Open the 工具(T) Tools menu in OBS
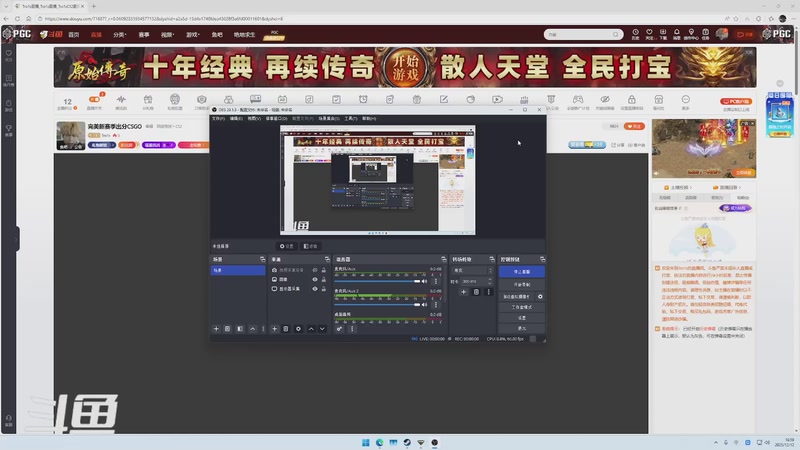Image resolution: width=800 pixels, height=450 pixels. [x=351, y=118]
